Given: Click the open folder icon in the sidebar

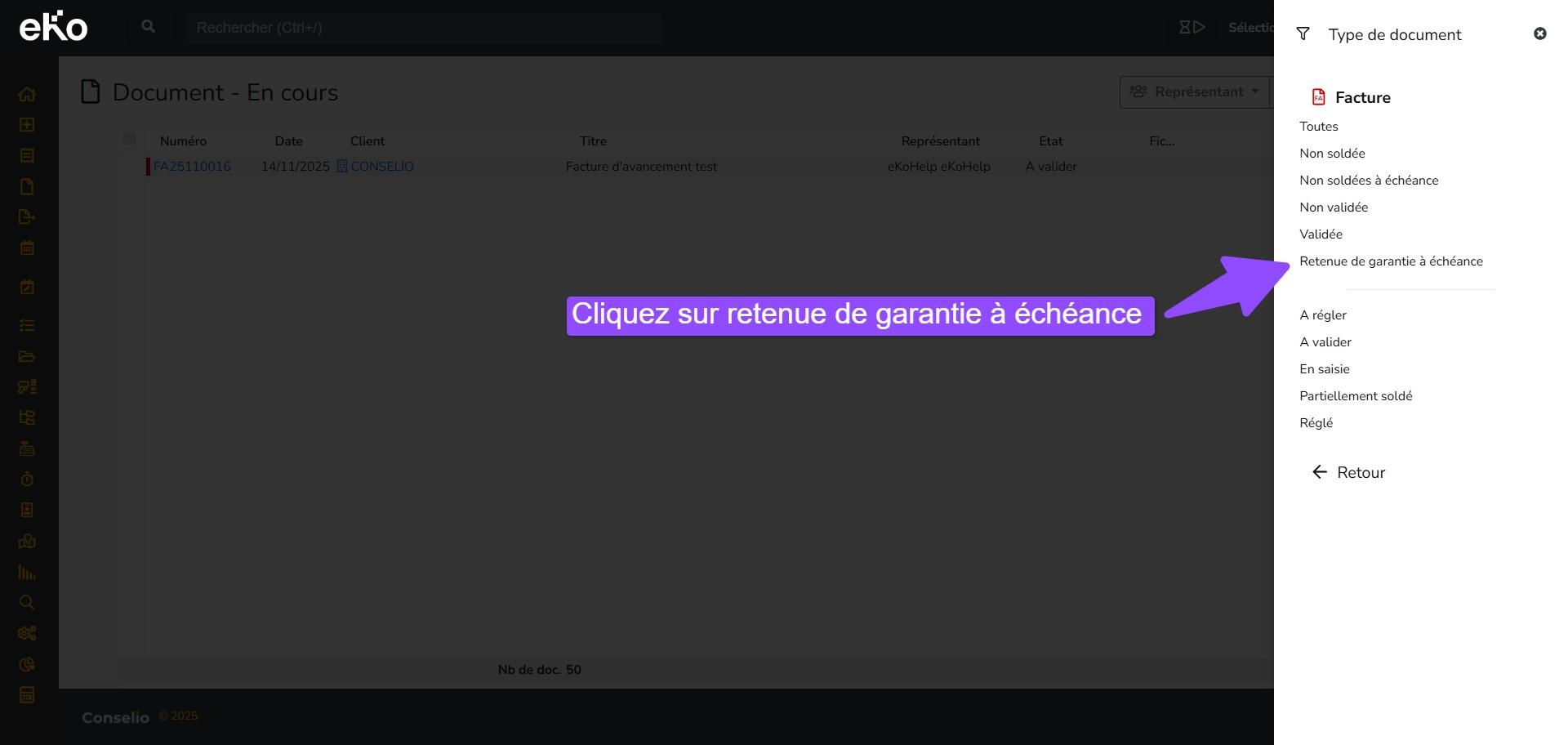Looking at the screenshot, I should [27, 356].
